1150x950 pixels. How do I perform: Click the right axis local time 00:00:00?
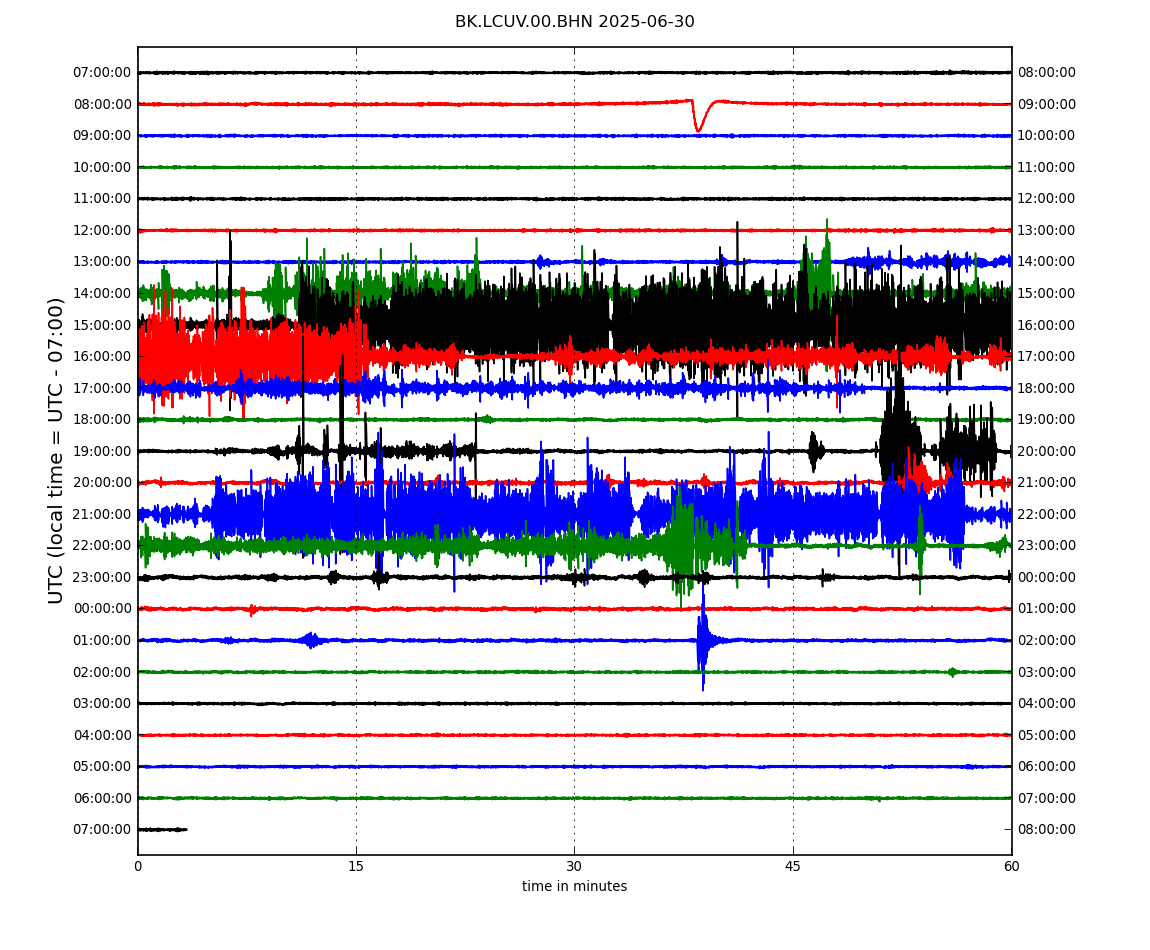(x=1047, y=577)
